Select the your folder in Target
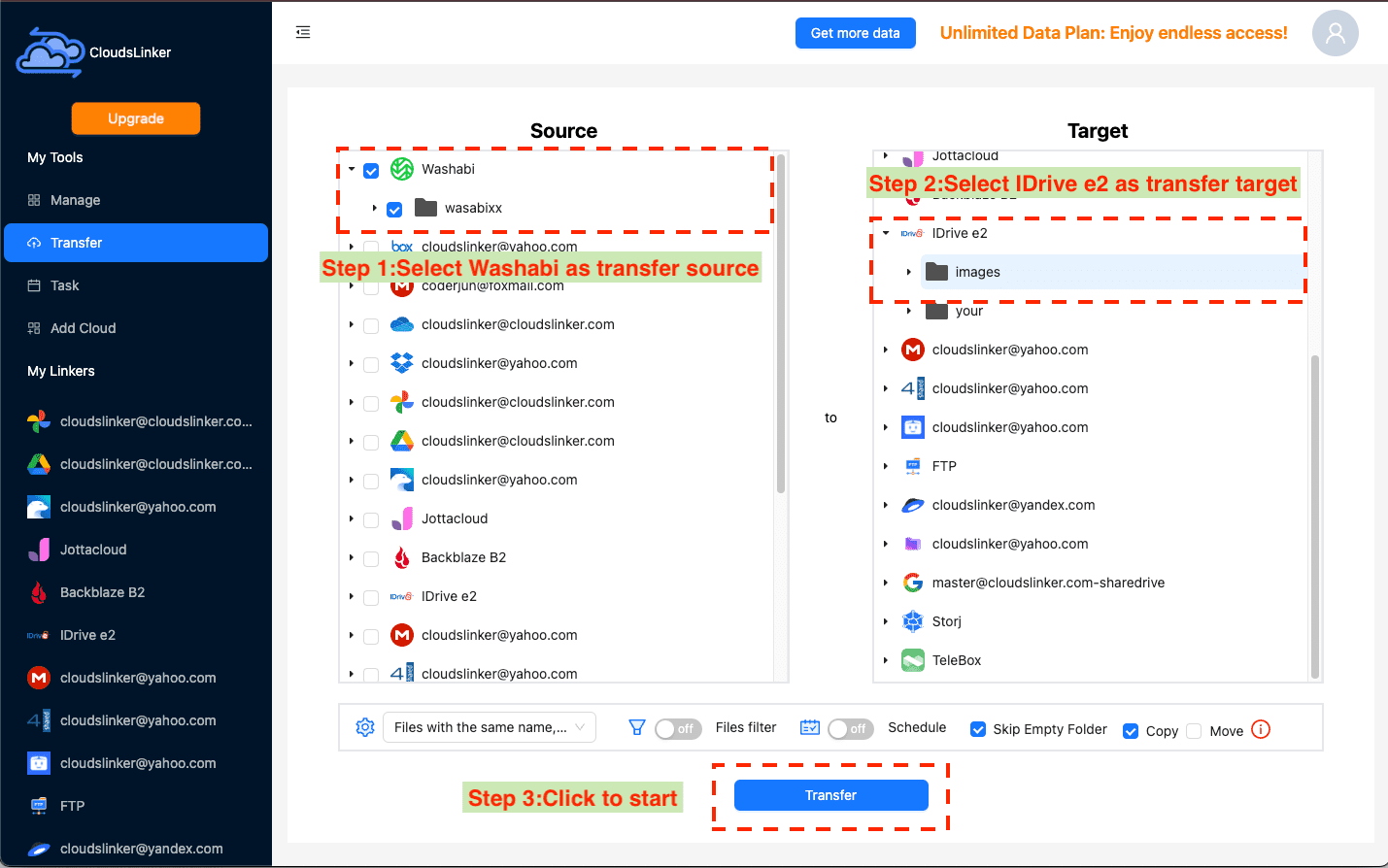Viewport: 1388px width, 868px height. click(x=969, y=311)
